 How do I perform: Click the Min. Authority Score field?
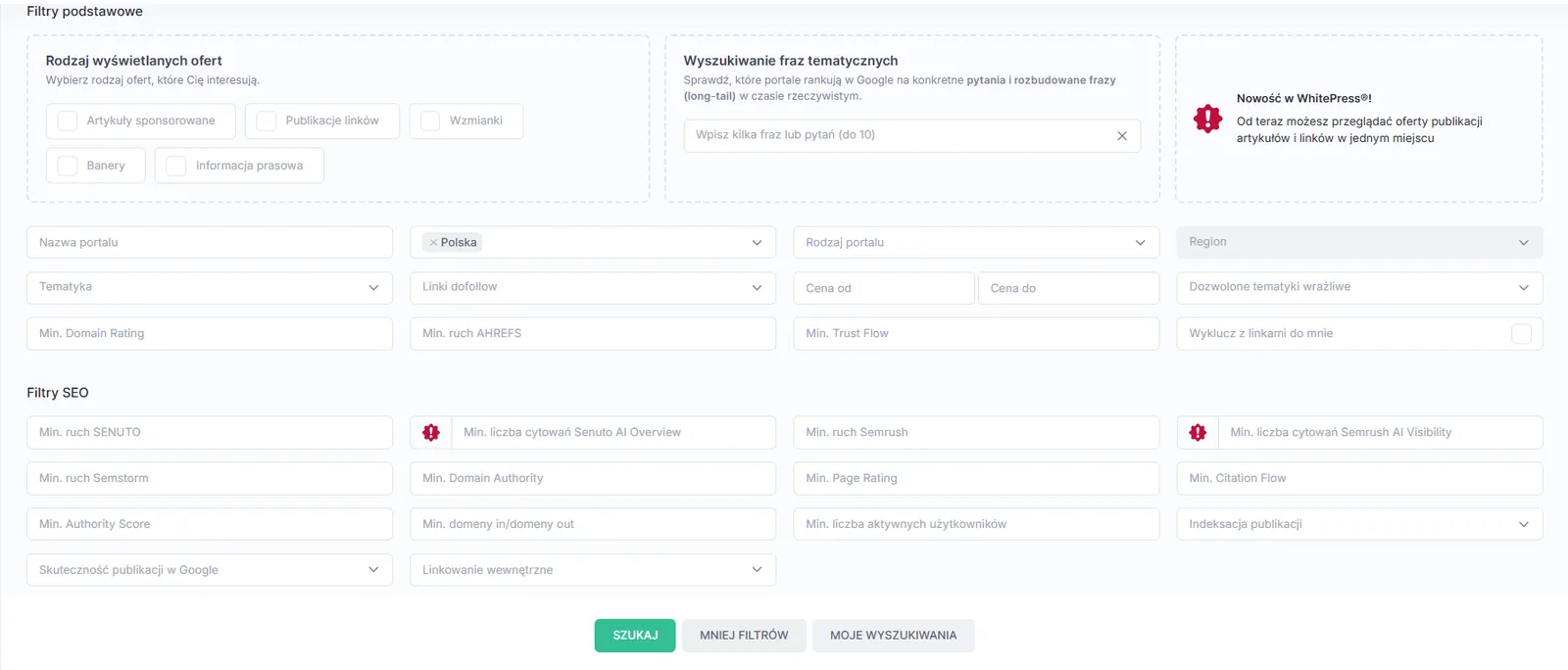pyautogui.click(x=210, y=524)
